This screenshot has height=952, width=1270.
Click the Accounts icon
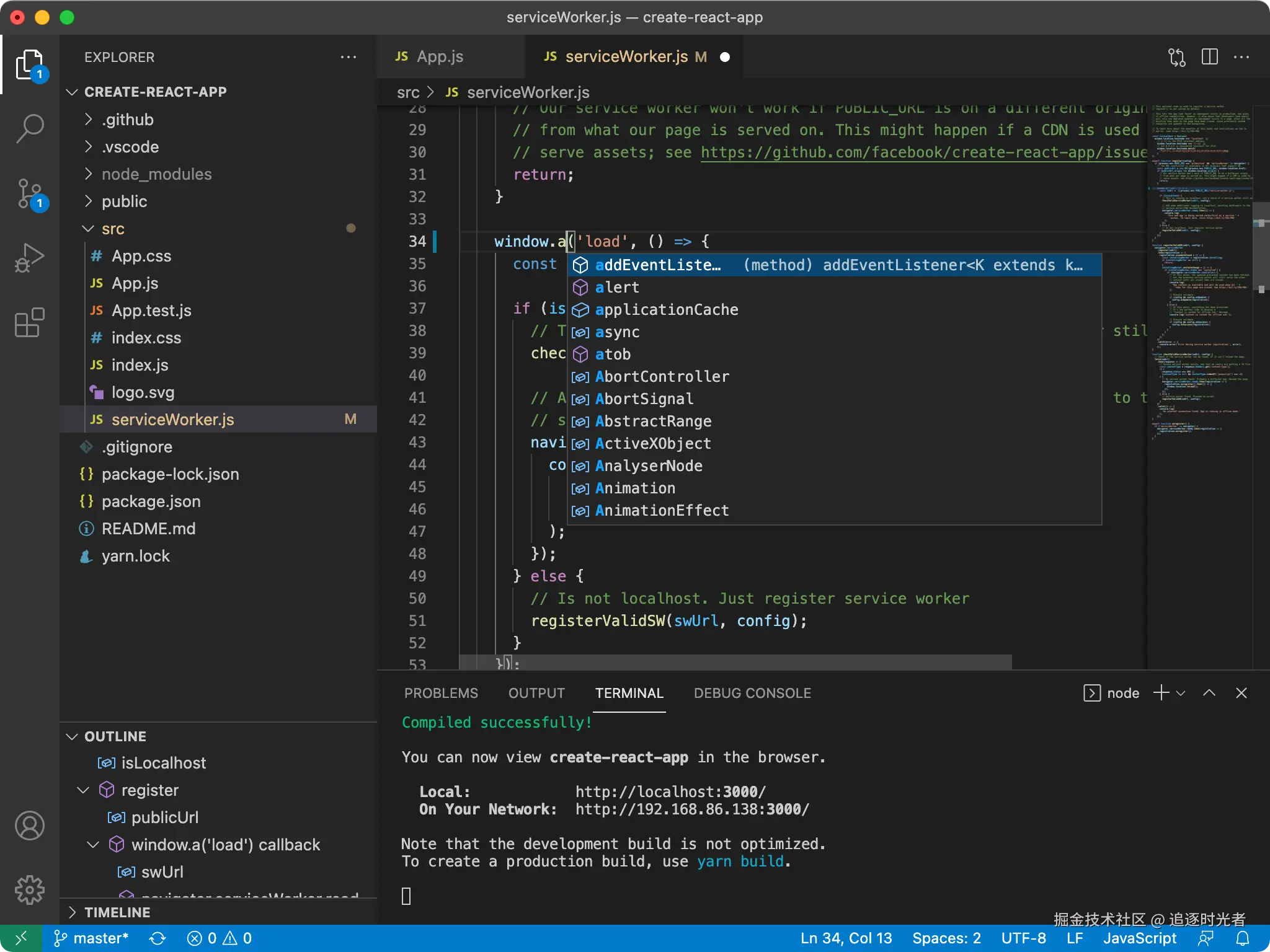pyautogui.click(x=30, y=826)
